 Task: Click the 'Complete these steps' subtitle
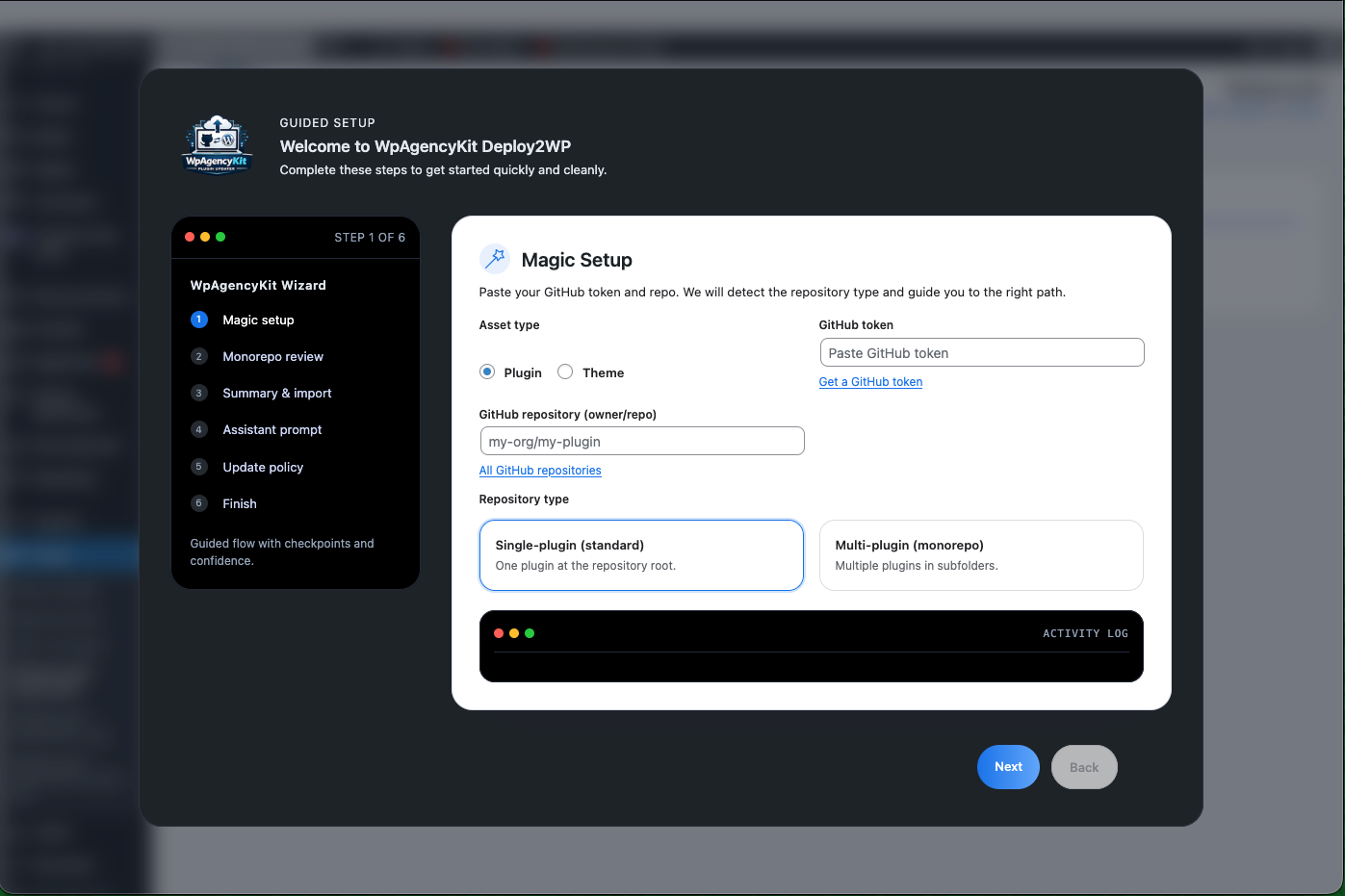pyautogui.click(x=443, y=170)
